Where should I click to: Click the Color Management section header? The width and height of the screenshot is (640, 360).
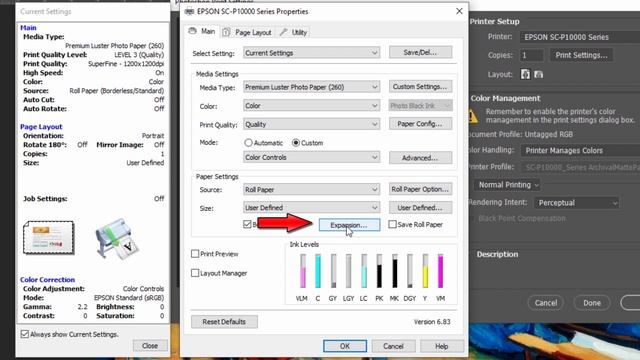505,98
